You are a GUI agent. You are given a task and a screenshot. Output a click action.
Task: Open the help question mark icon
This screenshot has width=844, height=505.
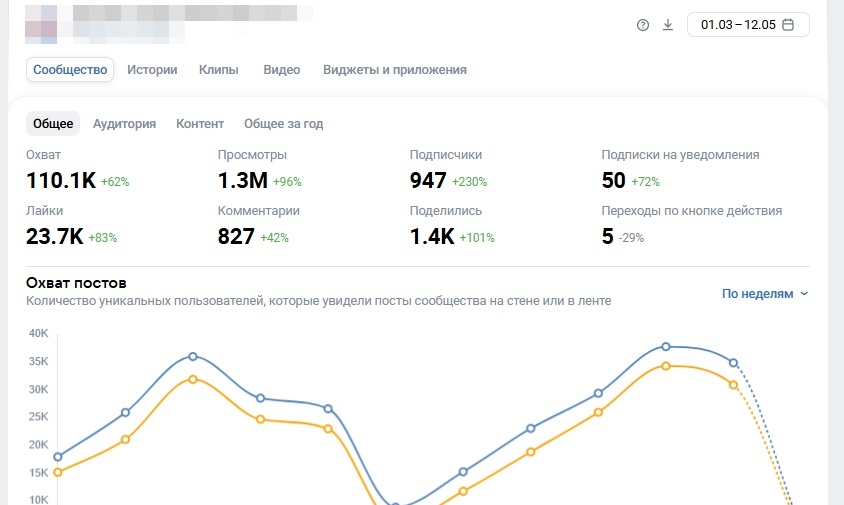coord(643,25)
